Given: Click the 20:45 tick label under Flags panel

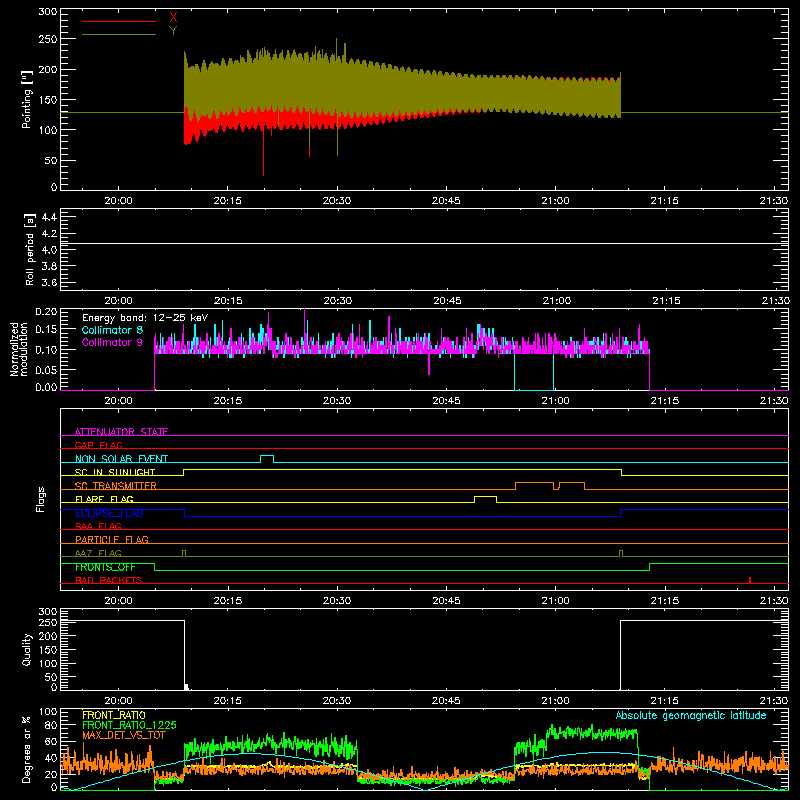Looking at the screenshot, I should [446, 601].
